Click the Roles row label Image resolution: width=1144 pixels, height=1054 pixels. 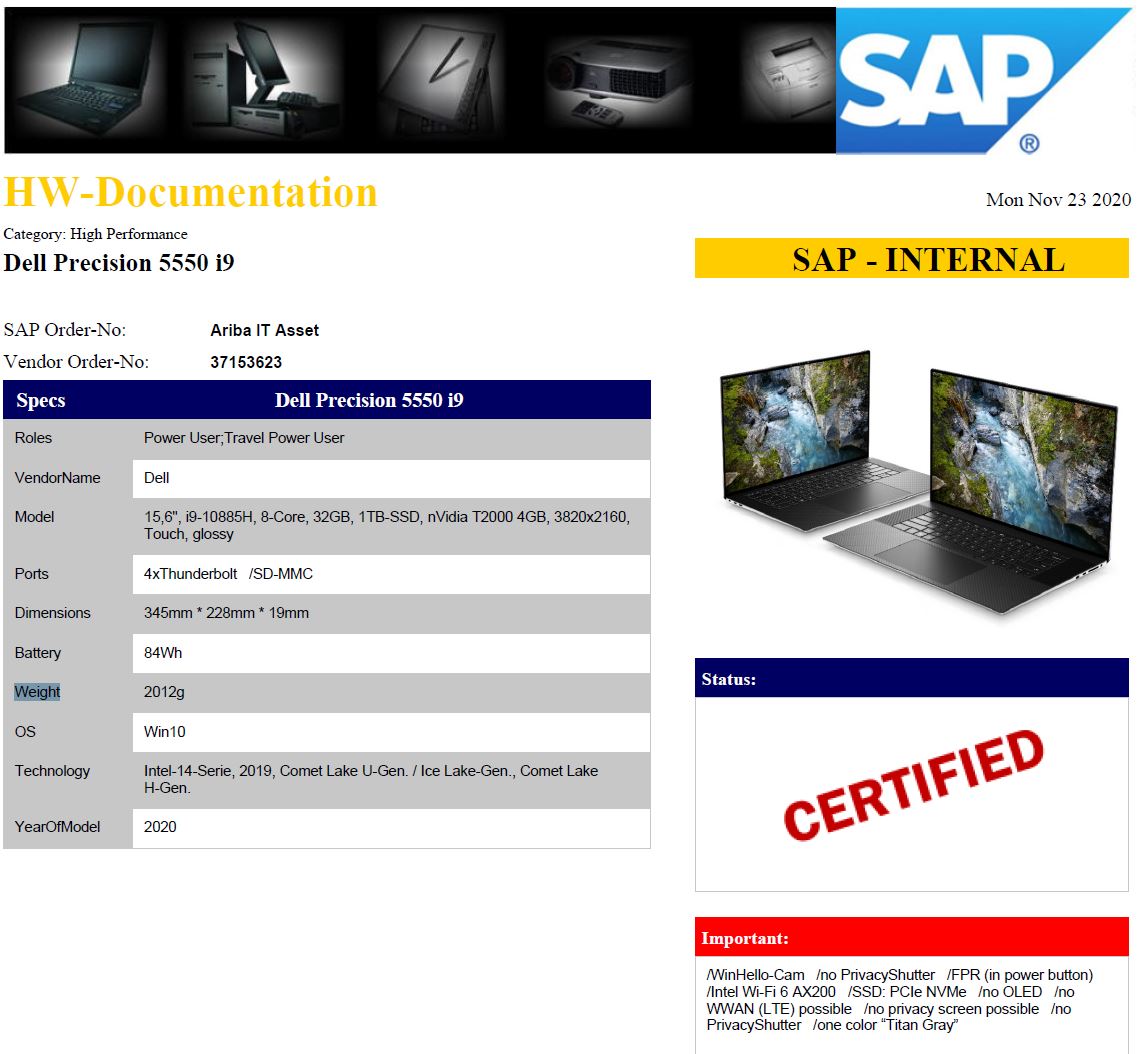[x=34, y=438]
